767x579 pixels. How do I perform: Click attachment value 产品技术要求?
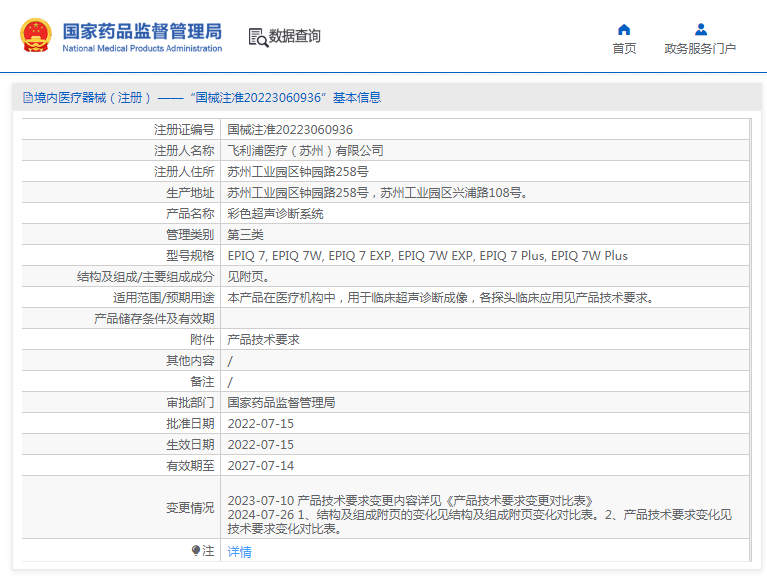(263, 340)
